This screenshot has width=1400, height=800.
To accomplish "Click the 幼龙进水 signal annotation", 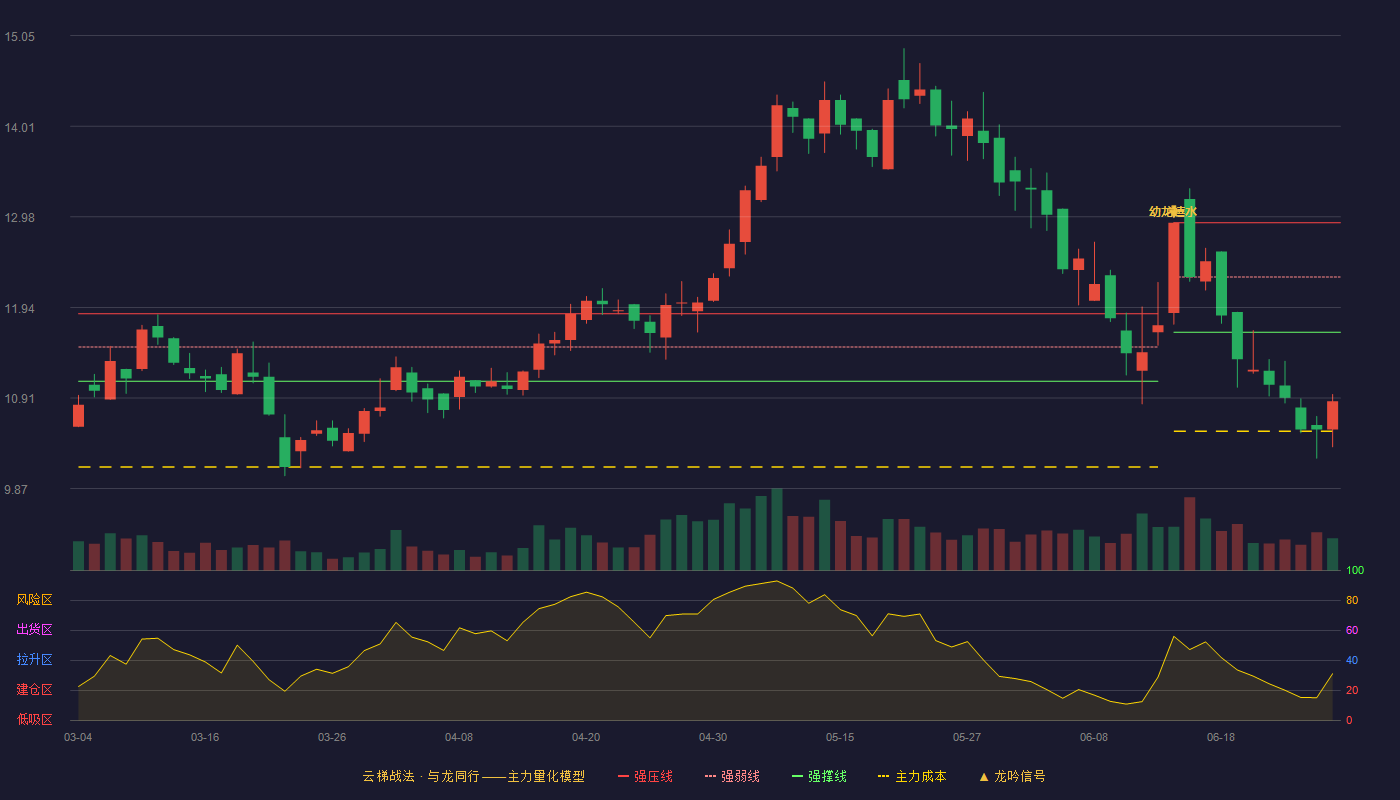I will point(1173,211).
